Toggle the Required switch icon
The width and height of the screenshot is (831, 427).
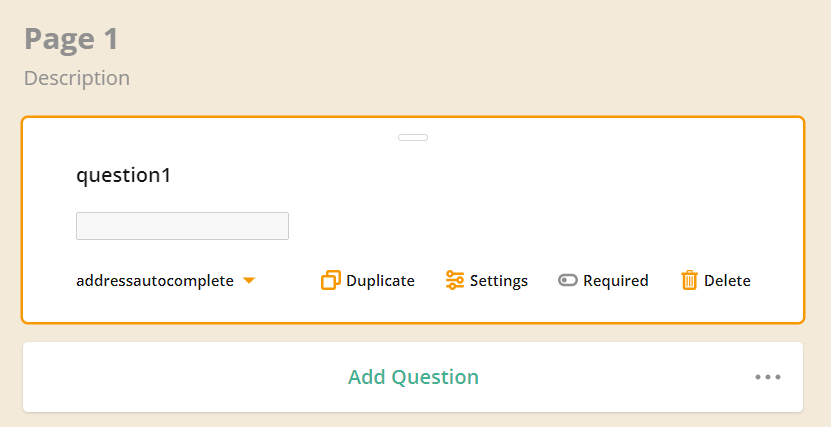point(568,280)
